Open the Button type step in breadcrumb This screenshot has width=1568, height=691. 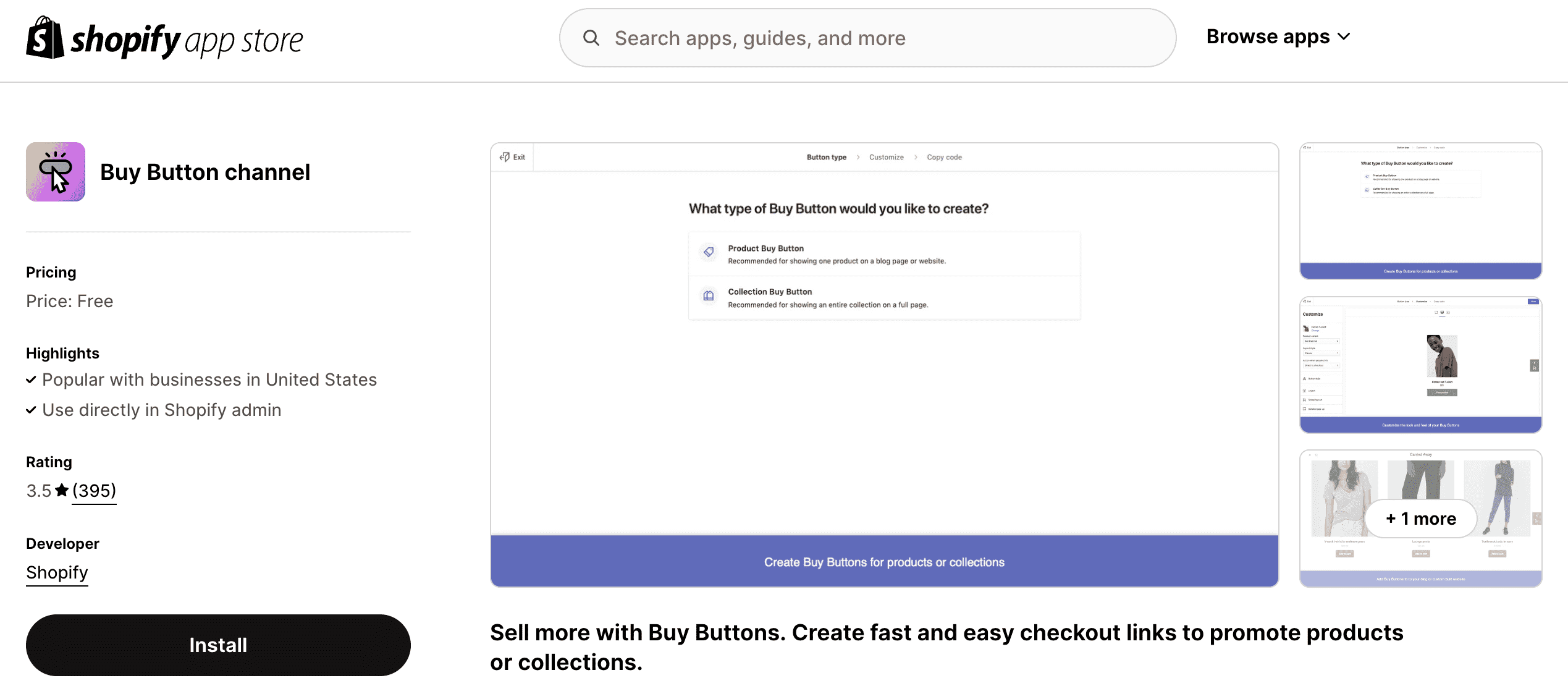(x=825, y=156)
